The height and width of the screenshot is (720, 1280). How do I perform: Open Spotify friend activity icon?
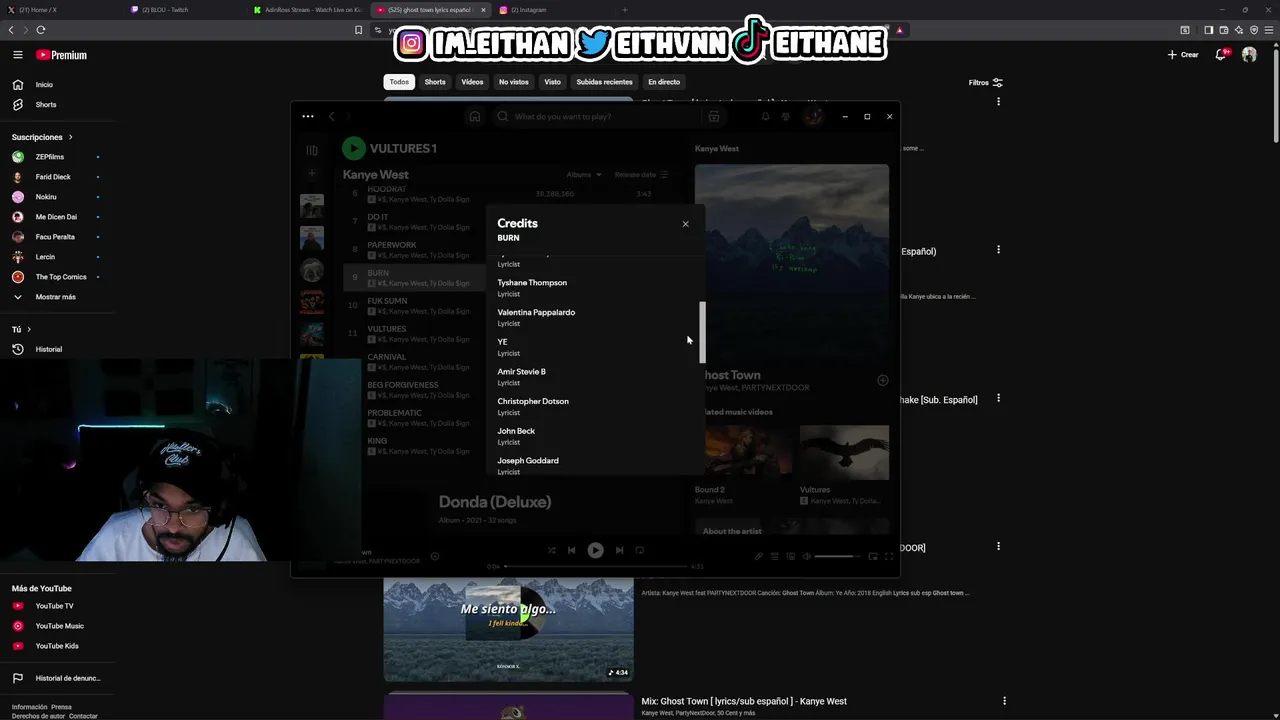(x=785, y=116)
